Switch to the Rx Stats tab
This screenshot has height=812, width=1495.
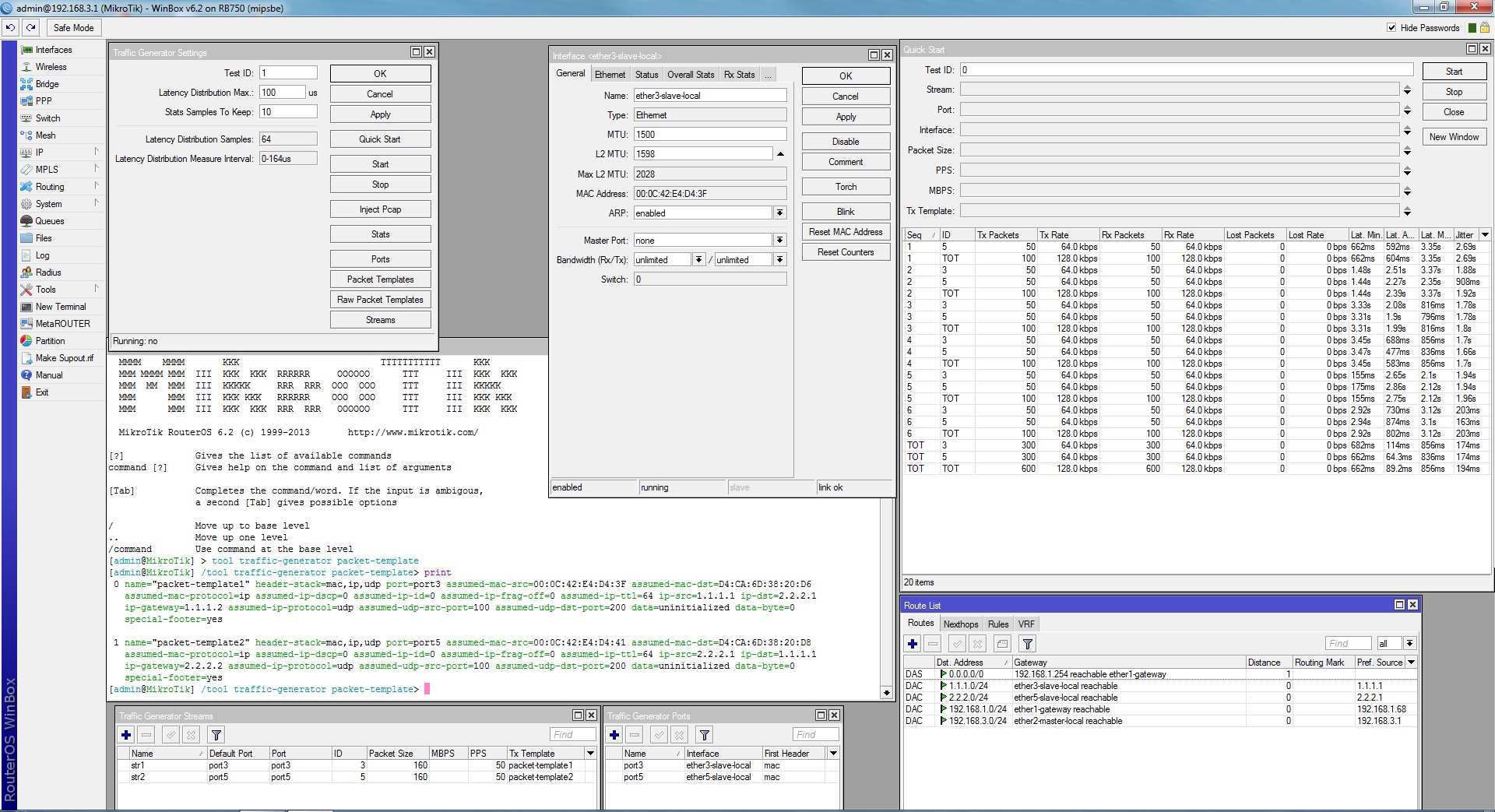tap(739, 75)
